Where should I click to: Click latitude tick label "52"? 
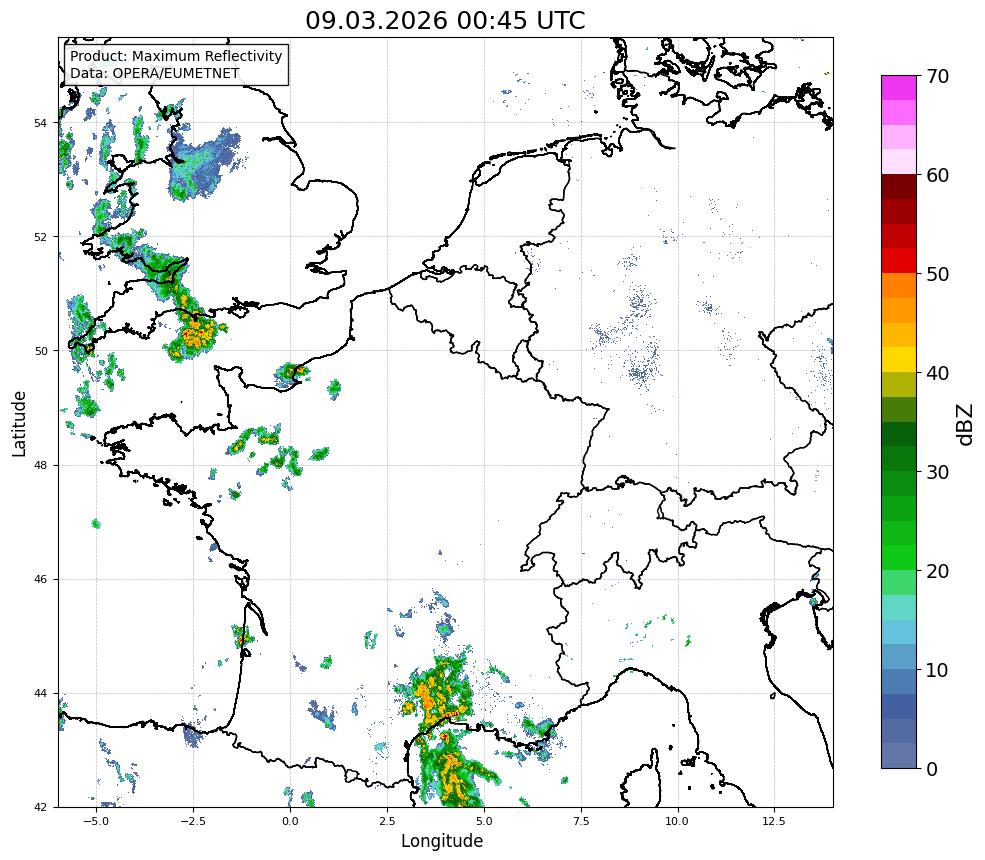pyautogui.click(x=40, y=237)
